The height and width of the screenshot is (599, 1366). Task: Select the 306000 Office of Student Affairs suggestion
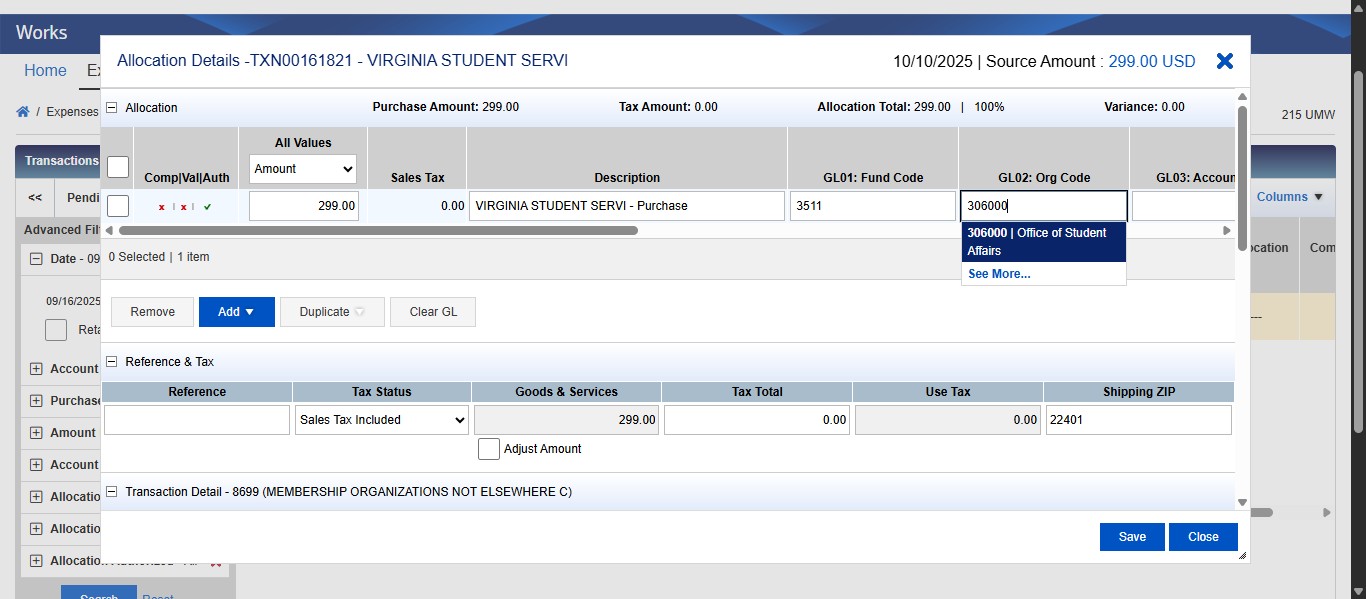[x=1043, y=241]
